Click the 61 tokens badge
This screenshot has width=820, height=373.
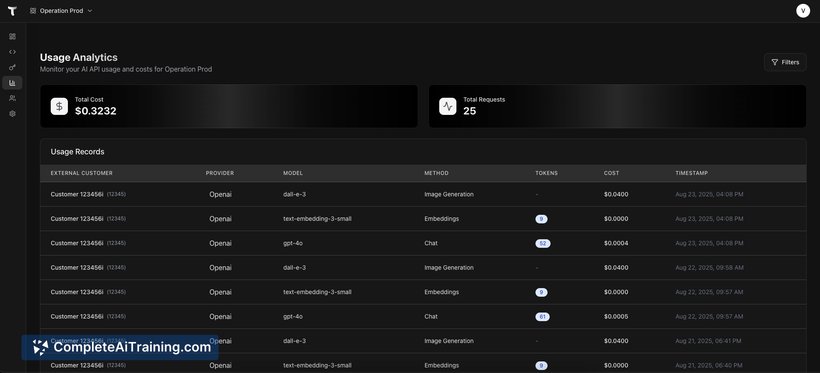coord(542,317)
